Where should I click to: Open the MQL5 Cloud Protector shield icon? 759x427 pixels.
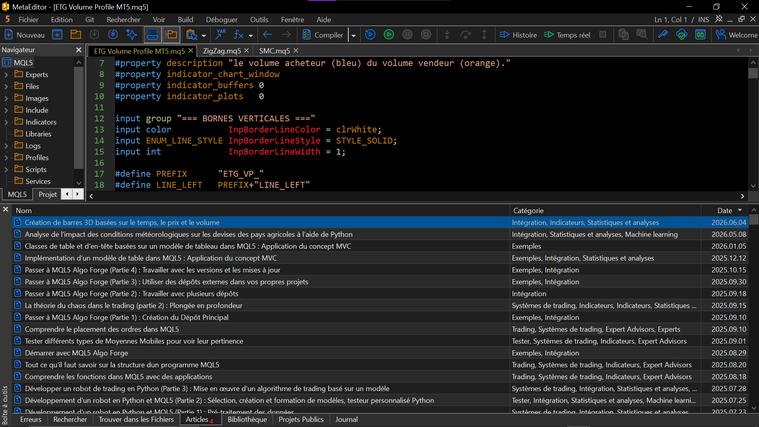coord(682,35)
